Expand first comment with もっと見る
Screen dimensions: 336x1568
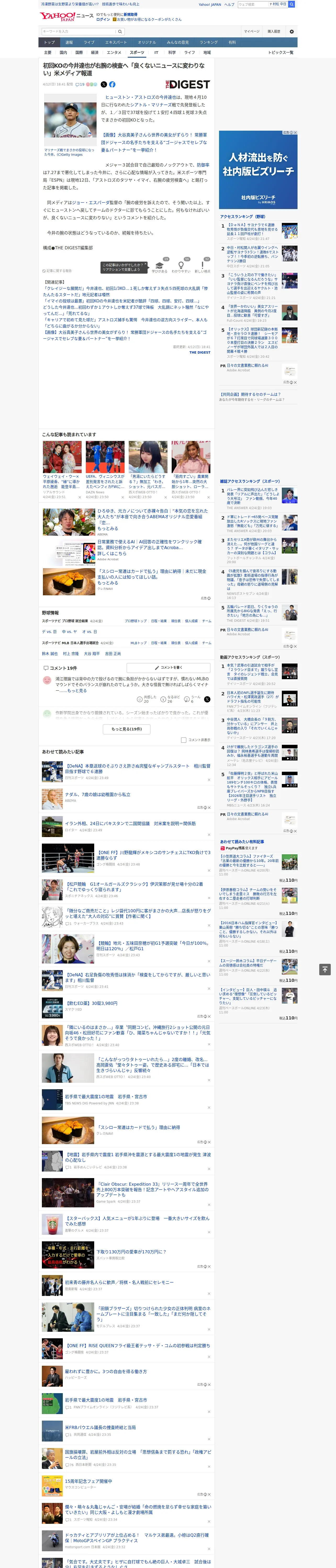77,691
